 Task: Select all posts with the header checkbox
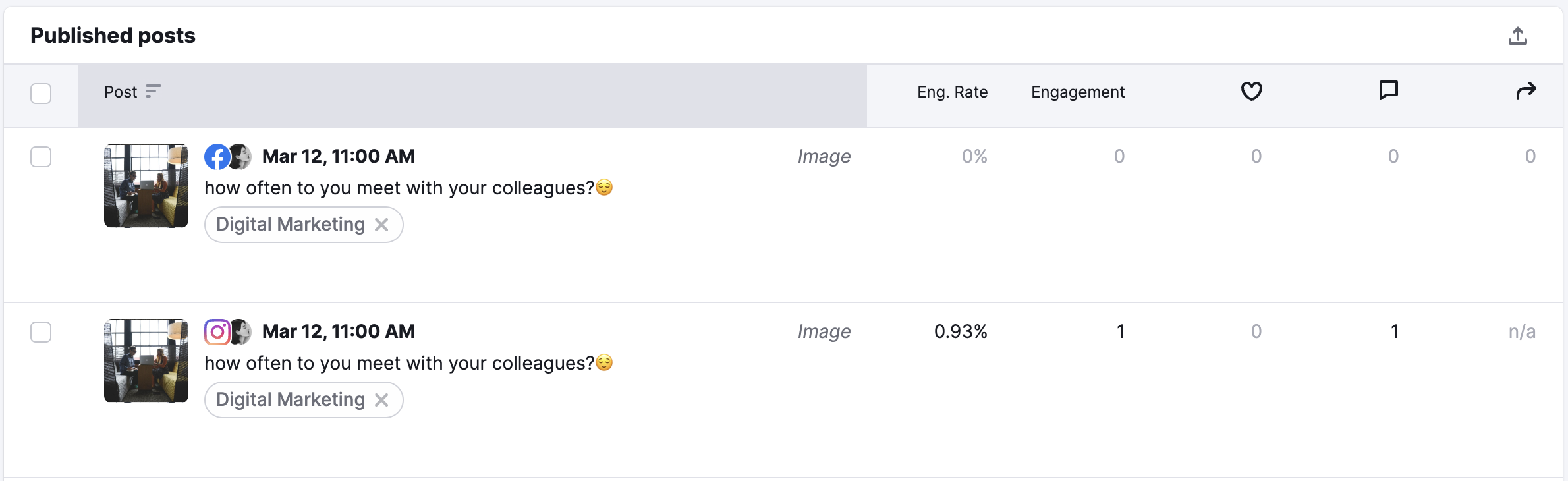pyautogui.click(x=40, y=94)
